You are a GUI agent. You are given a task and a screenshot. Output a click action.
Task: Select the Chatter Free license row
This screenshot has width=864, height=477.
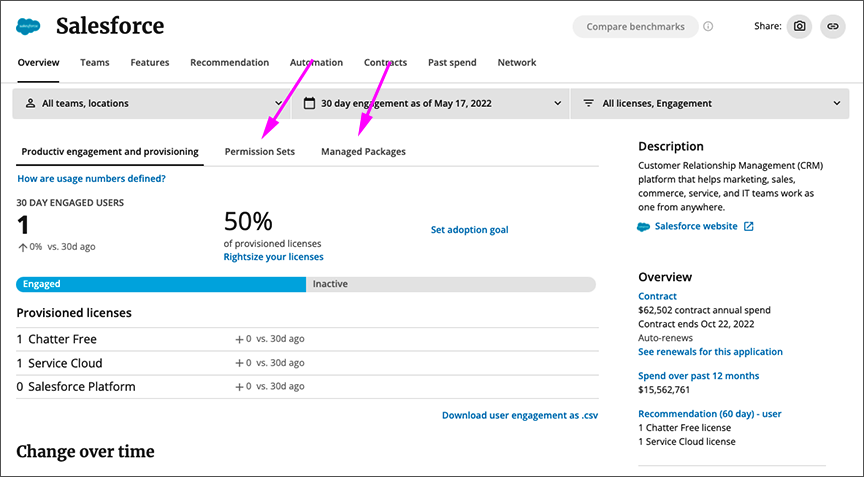point(307,339)
